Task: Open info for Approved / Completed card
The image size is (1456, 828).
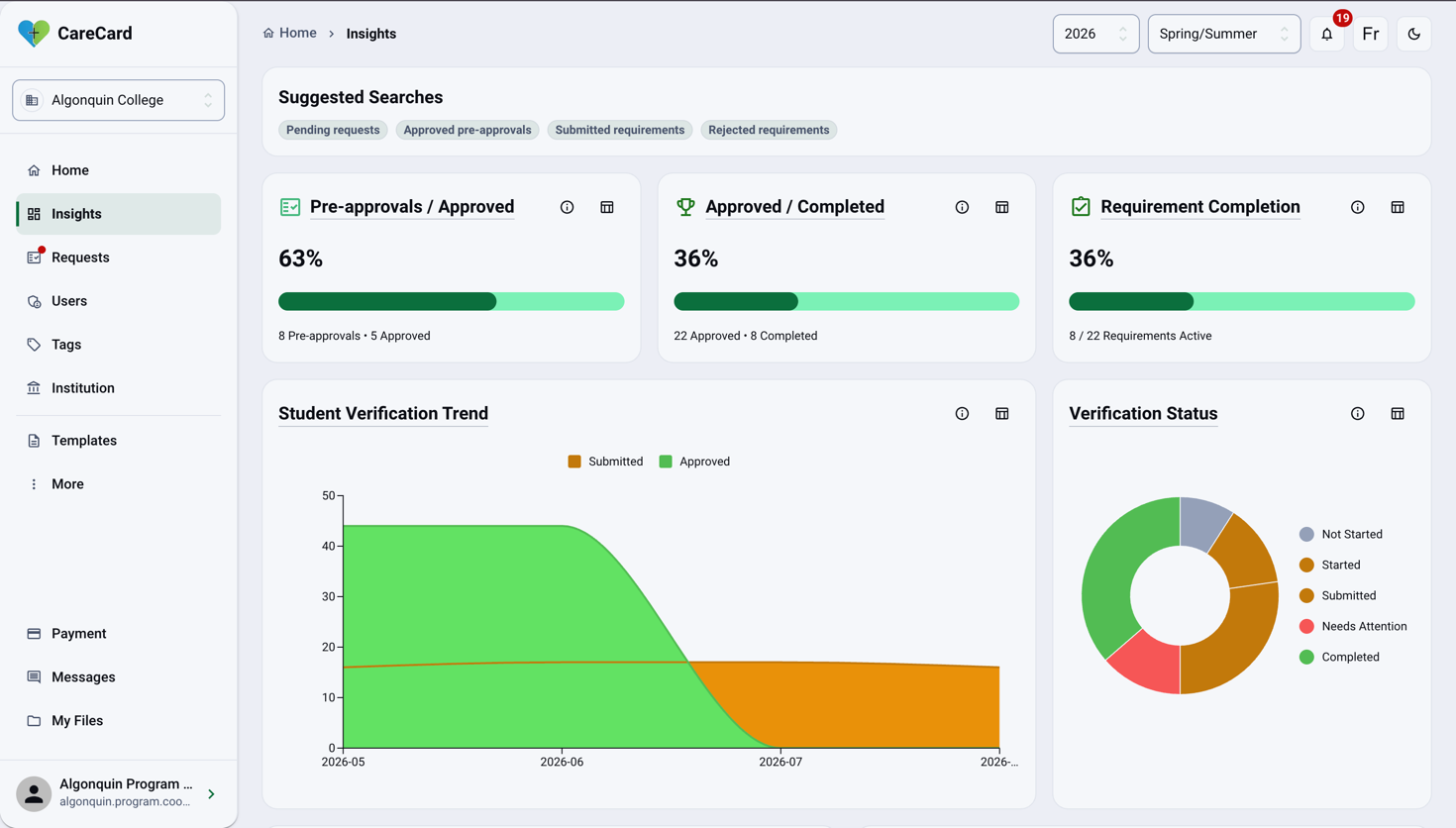Action: [x=962, y=207]
